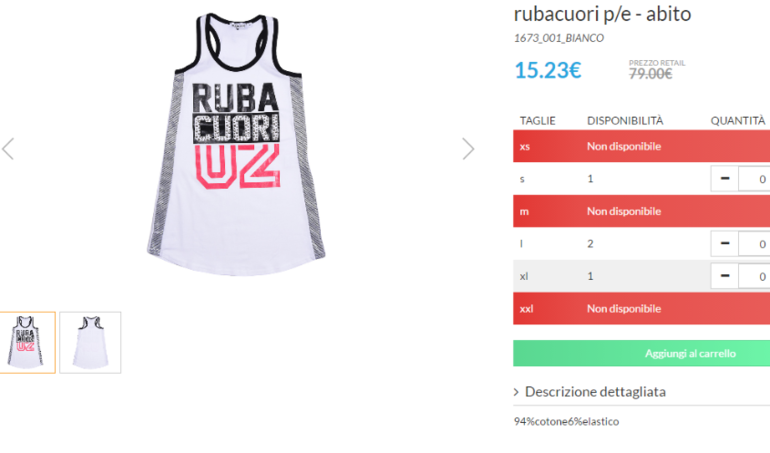This screenshot has width=770, height=453.
Task: Click the size l quantity field
Action: 754,244
